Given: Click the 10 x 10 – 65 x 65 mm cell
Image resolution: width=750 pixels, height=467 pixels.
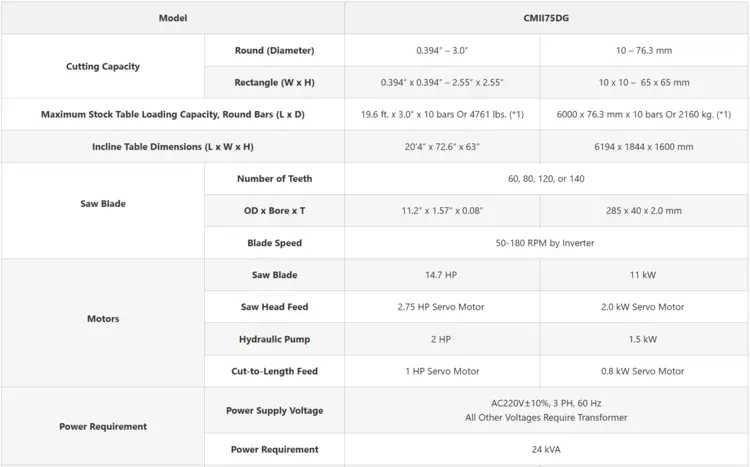Looking at the screenshot, I should (x=643, y=82).
